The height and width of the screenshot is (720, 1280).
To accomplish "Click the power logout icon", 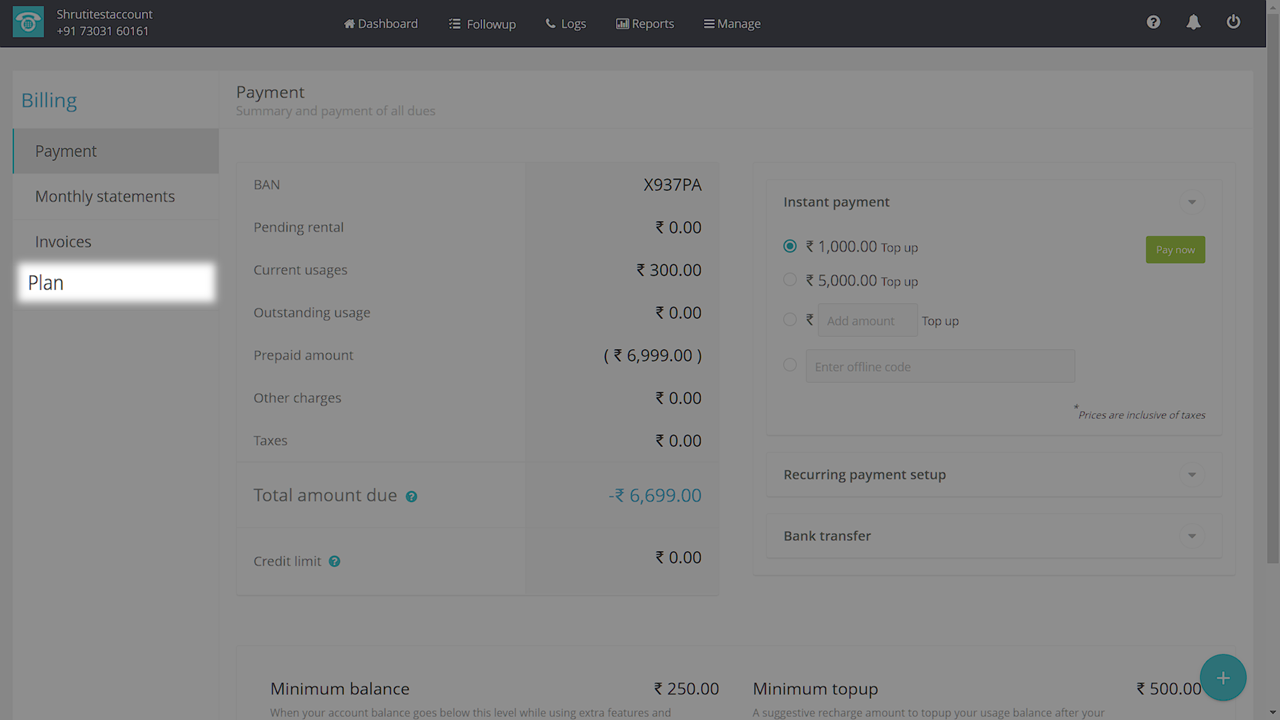I will tap(1233, 22).
